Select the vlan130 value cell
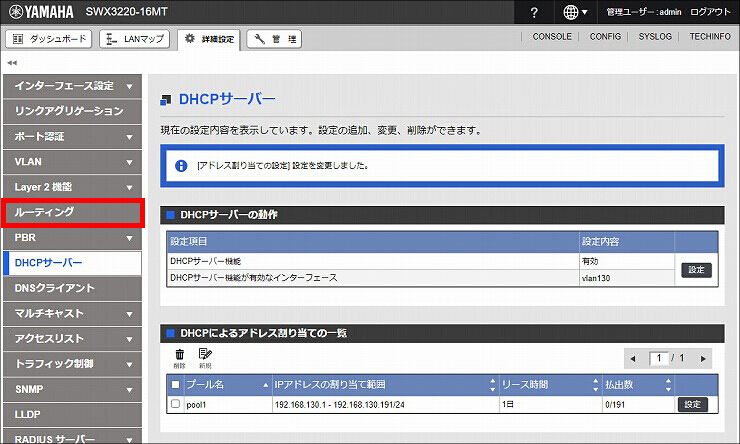740x444 pixels. point(596,278)
